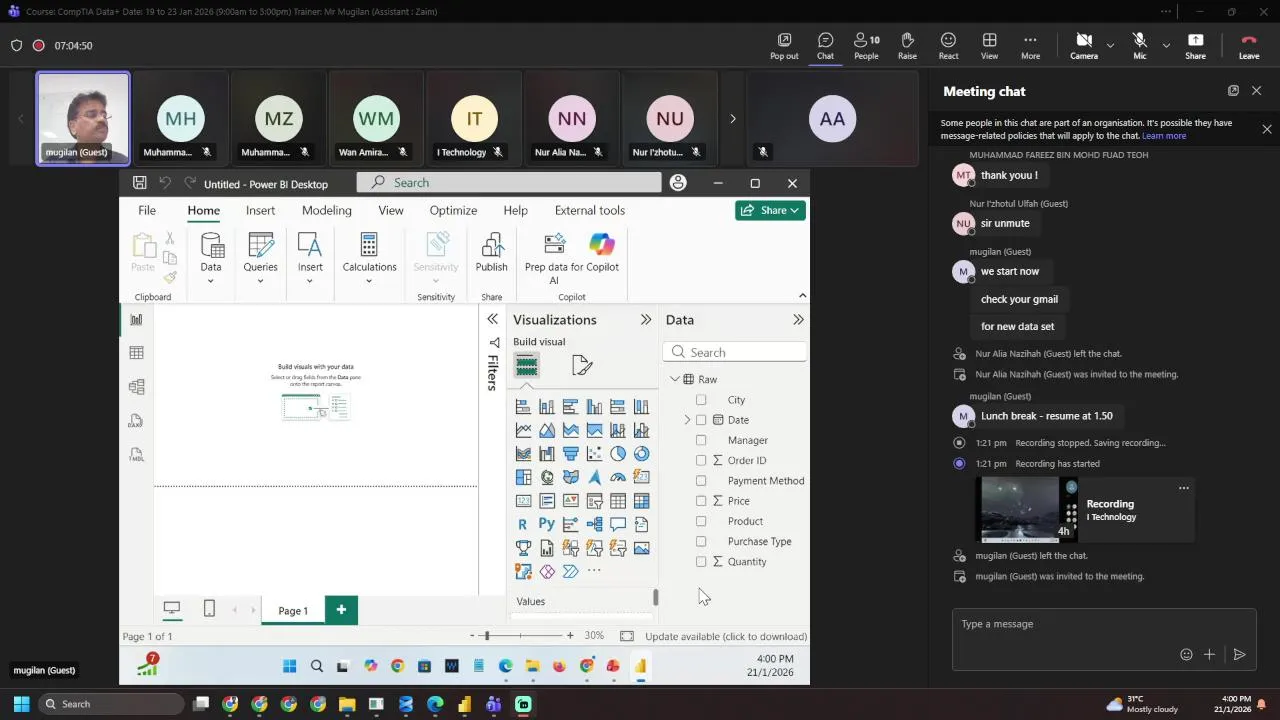The width and height of the screenshot is (1280, 720).
Task: Click the Learn more link in chat
Action: (x=1164, y=136)
